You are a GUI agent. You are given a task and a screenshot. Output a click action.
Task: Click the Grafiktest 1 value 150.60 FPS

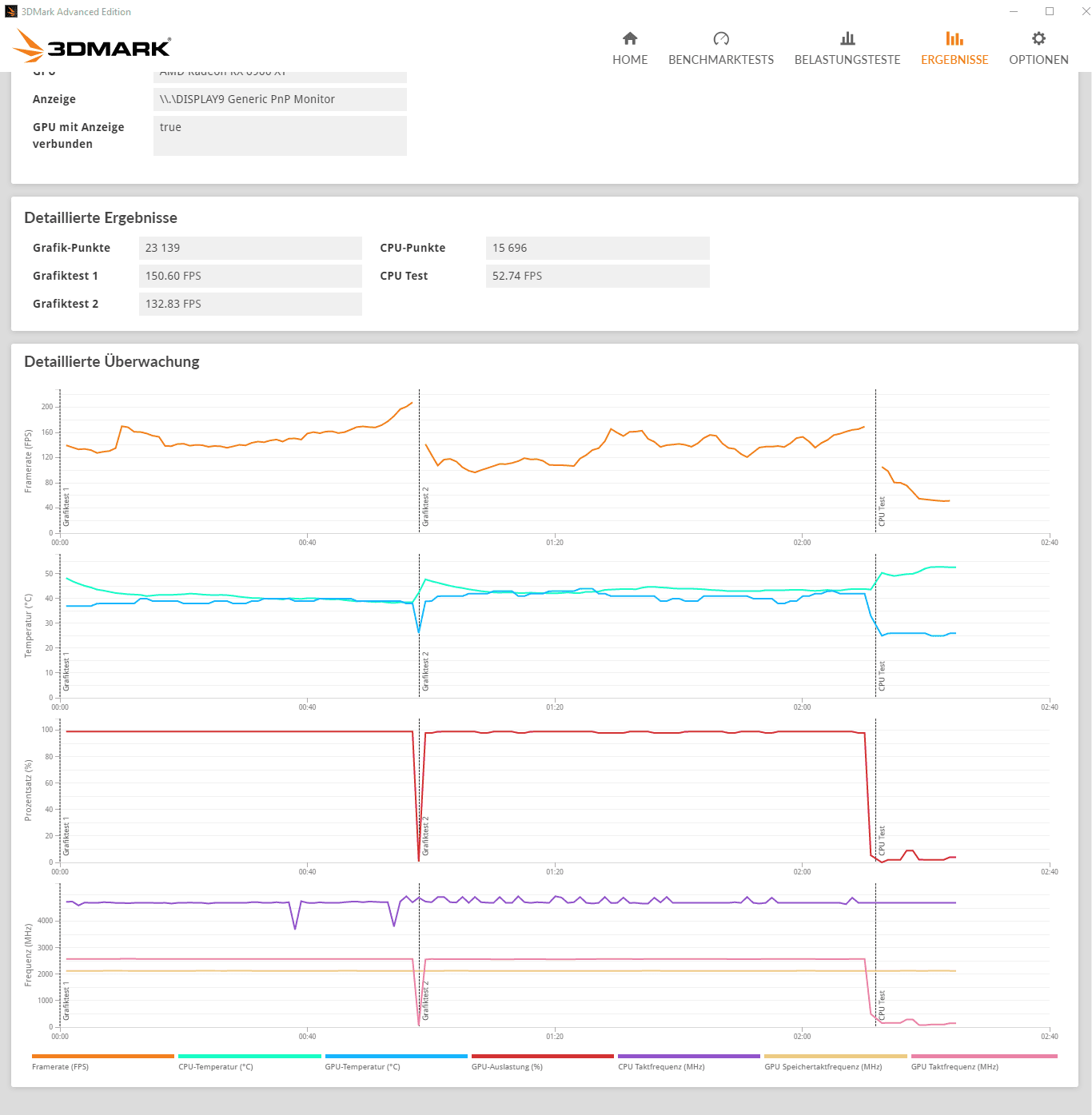point(250,276)
